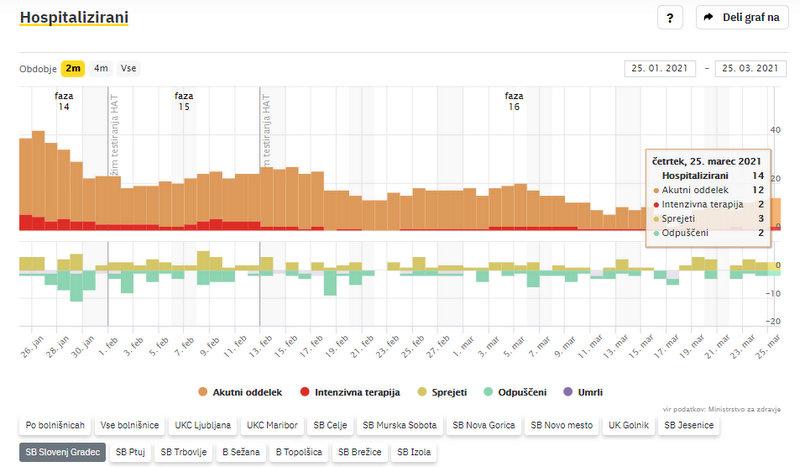The width and height of the screenshot is (800, 467).
Task: Click the Hospitalizirani heading link
Action: click(x=74, y=18)
